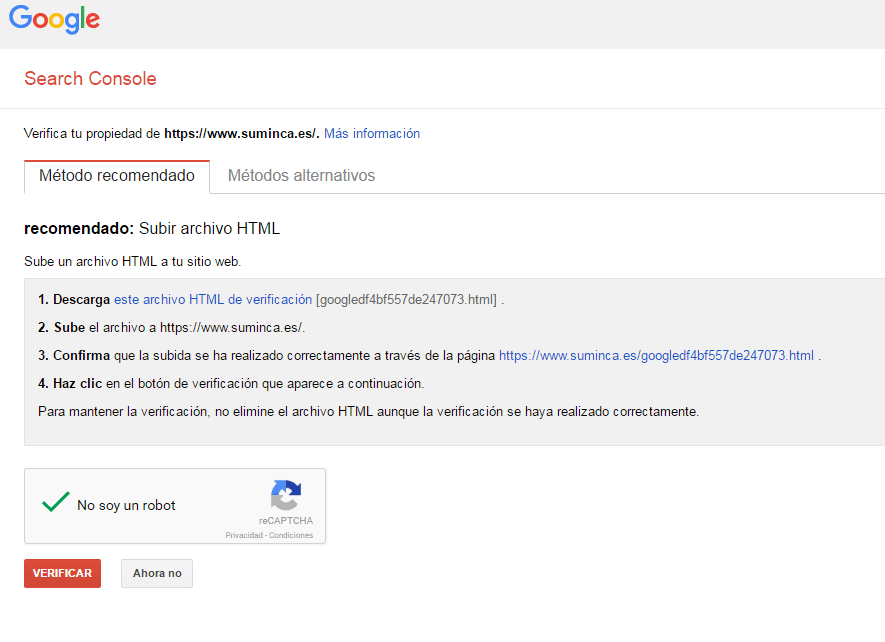Open the Search Console title link
This screenshot has width=885, height=642.
click(x=90, y=78)
